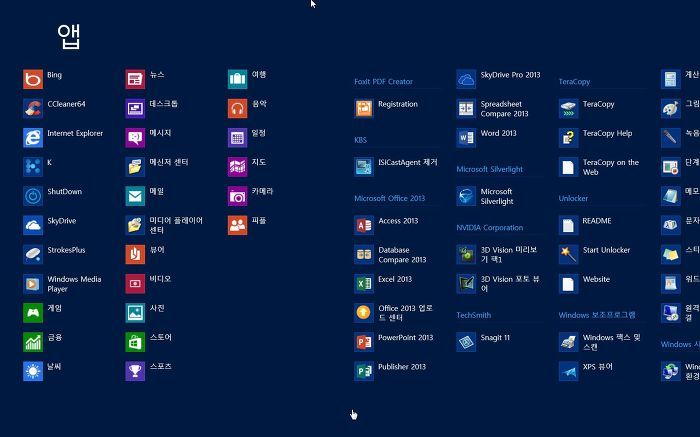Open Internet Explorer icon
Screen dimensions: 700x437
pyautogui.click(x=33, y=137)
